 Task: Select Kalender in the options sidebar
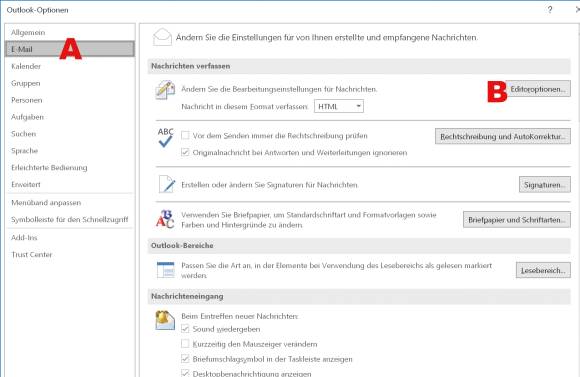tap(26, 67)
